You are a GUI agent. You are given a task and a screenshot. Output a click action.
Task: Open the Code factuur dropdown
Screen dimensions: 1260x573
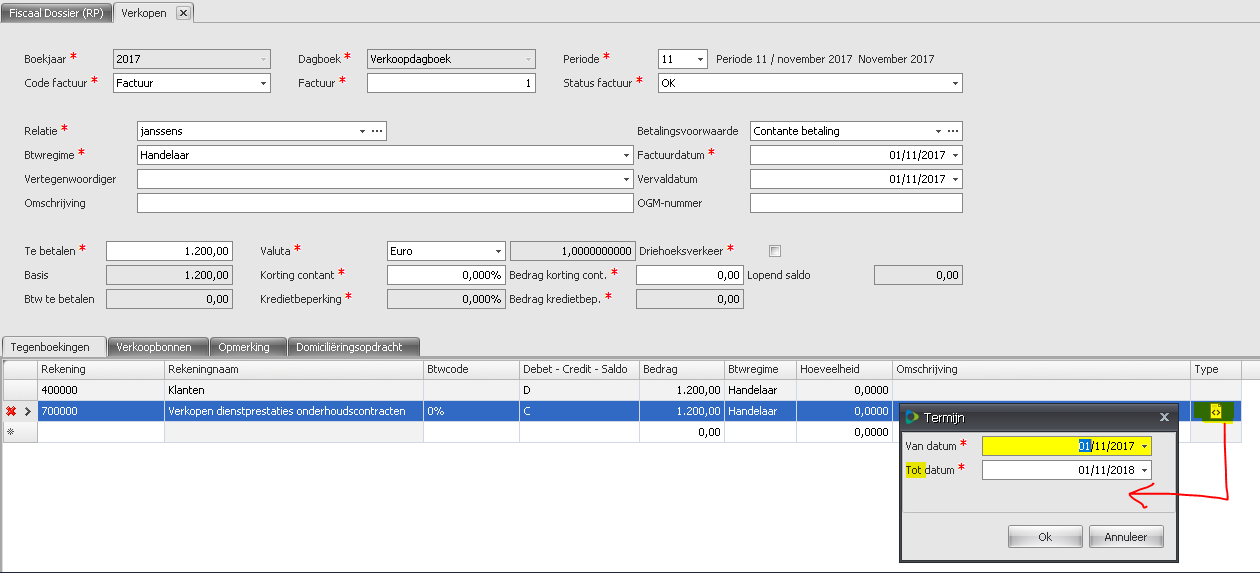(263, 84)
